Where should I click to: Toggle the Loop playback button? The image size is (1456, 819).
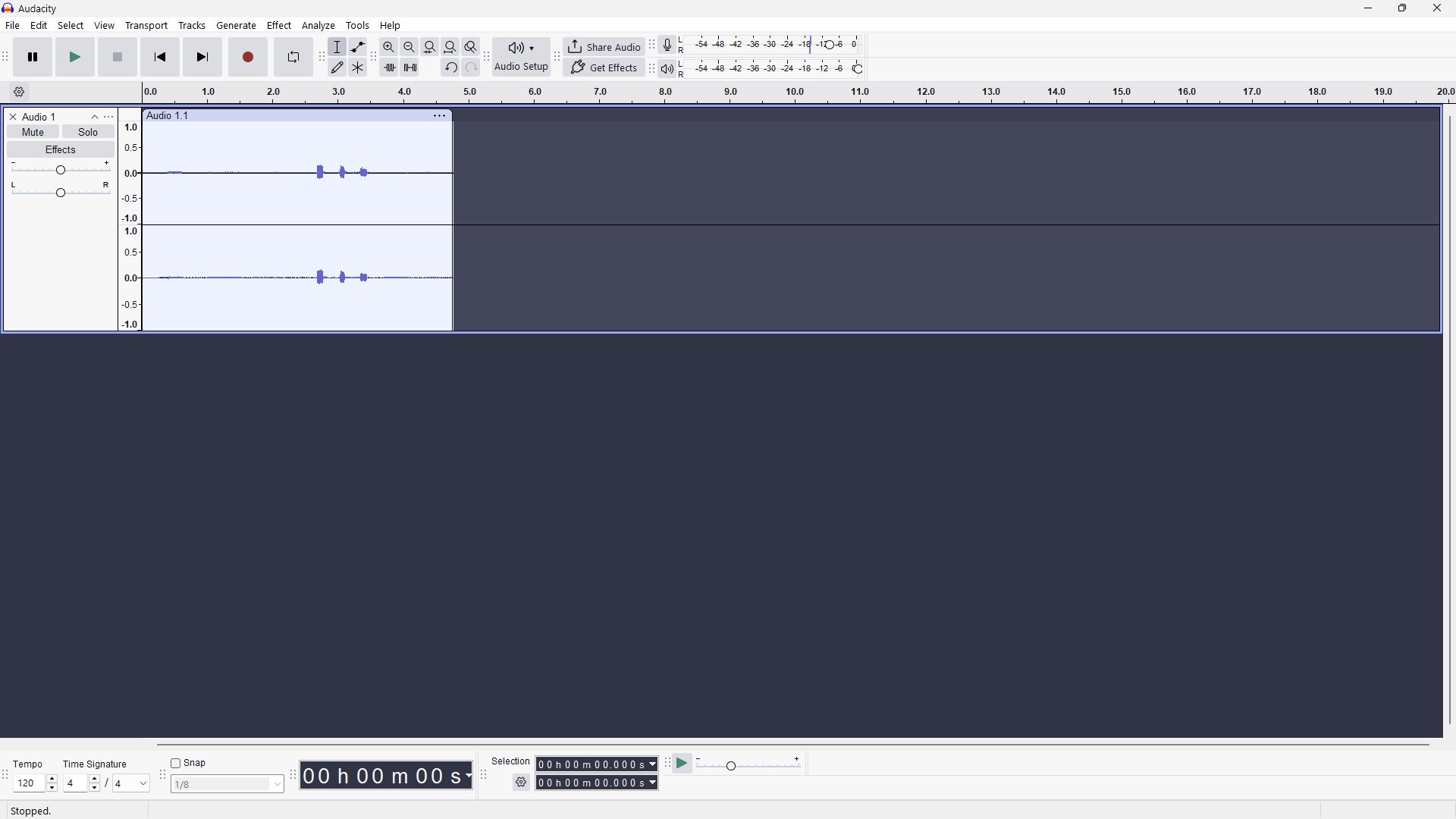(293, 57)
